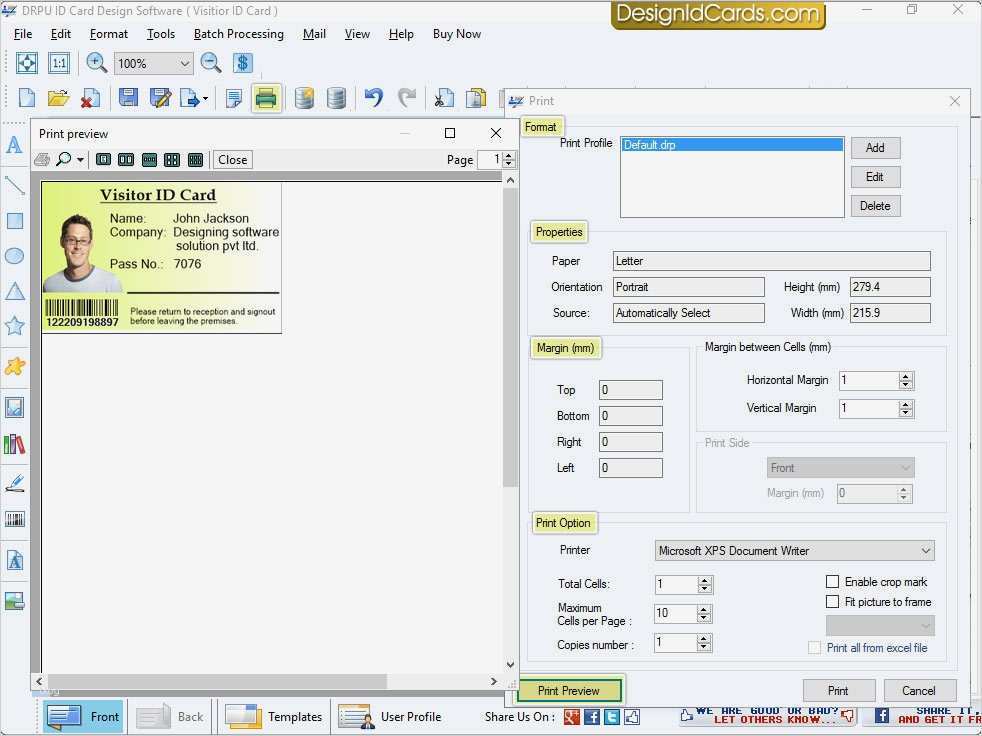Select the ellipse shape tool
Screen dimensions: 982x736
(x=14, y=256)
